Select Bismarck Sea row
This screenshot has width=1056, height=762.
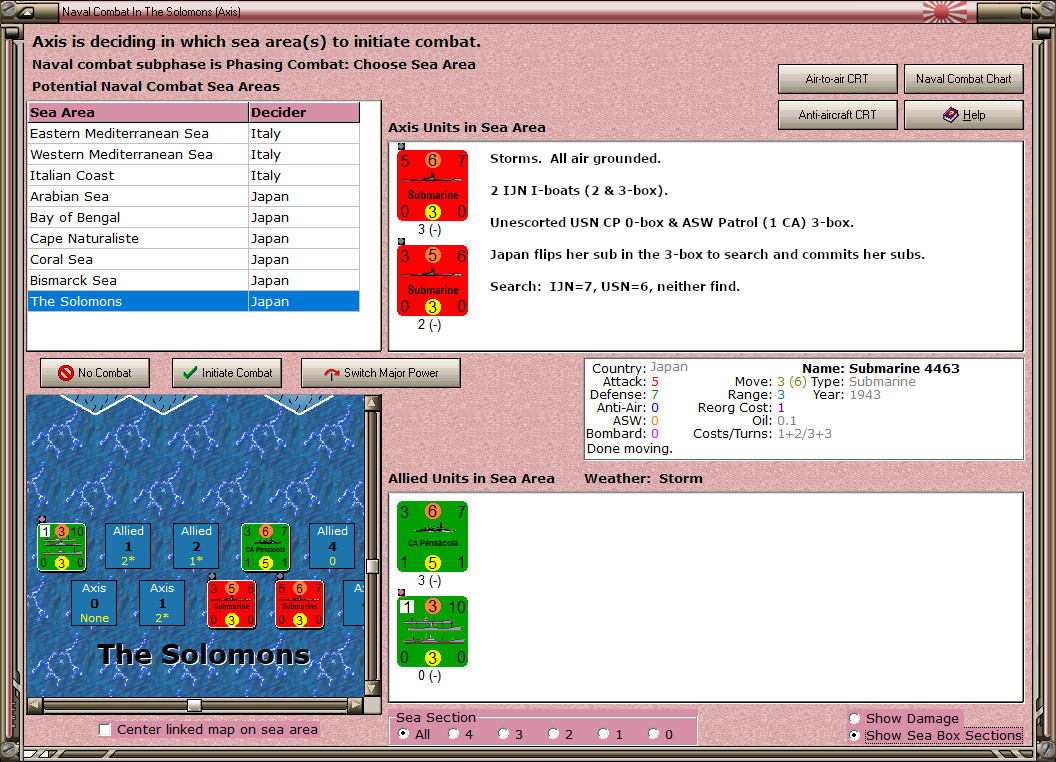tap(193, 280)
